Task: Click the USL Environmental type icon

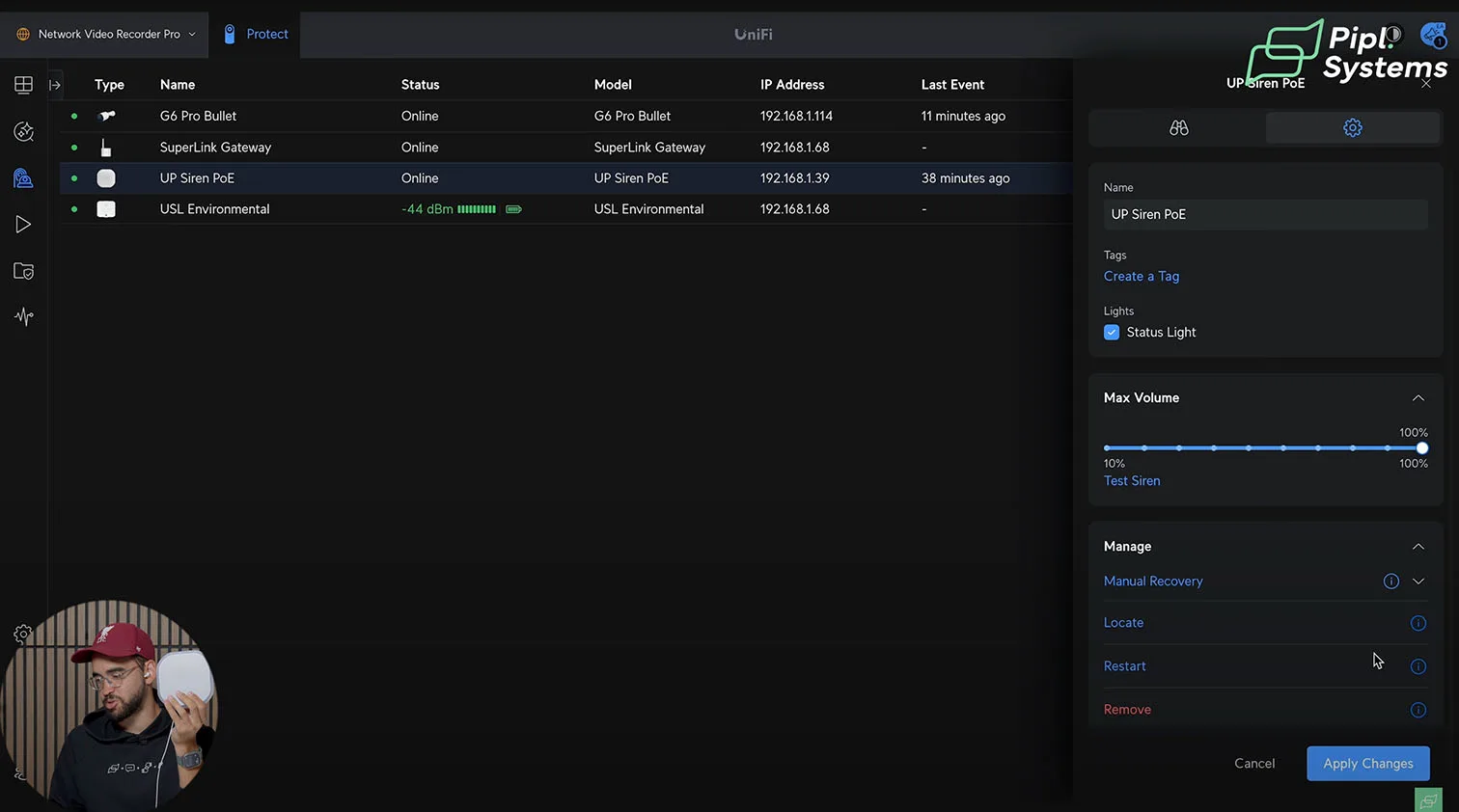Action: click(x=106, y=209)
